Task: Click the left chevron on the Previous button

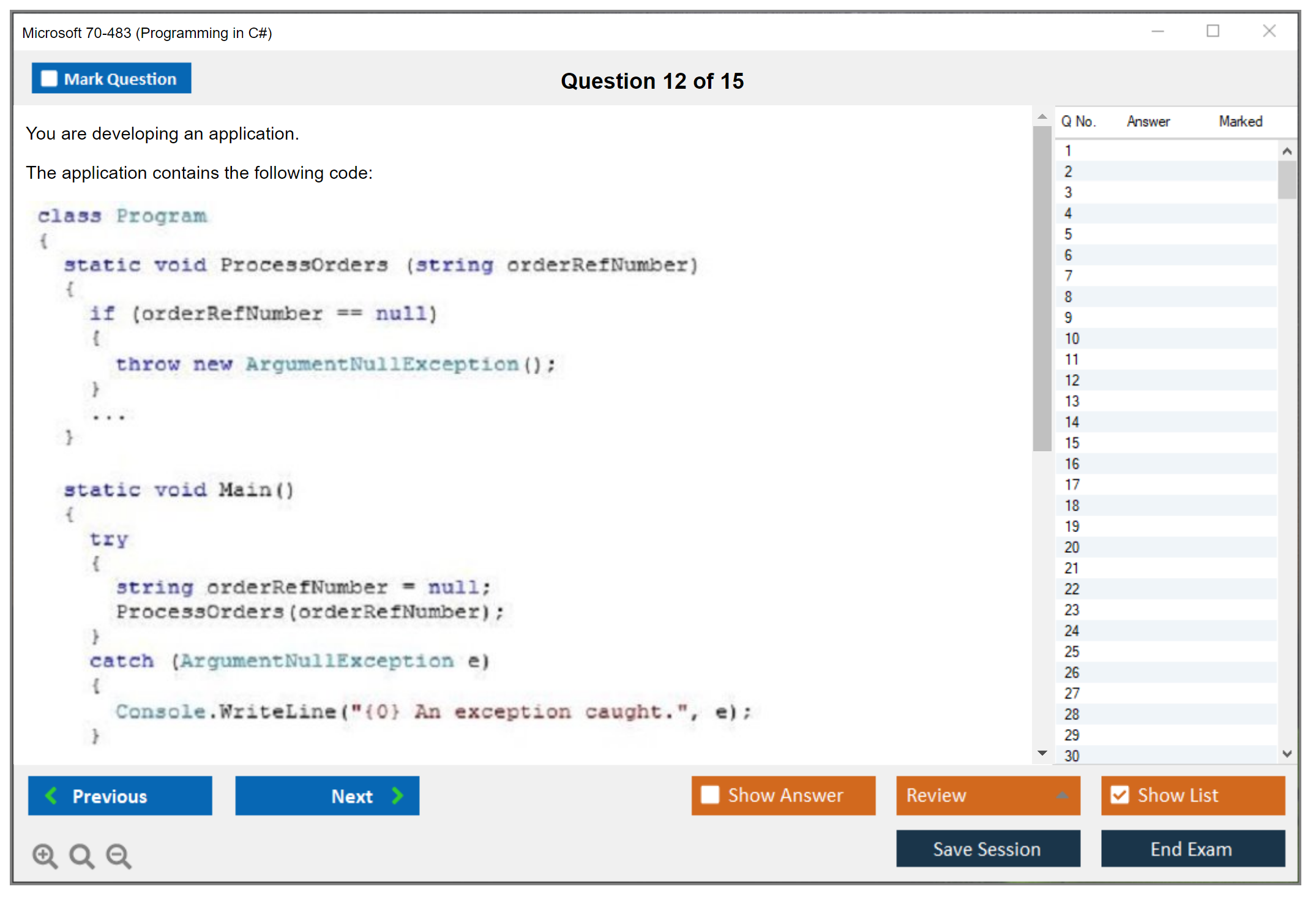Action: (x=51, y=795)
